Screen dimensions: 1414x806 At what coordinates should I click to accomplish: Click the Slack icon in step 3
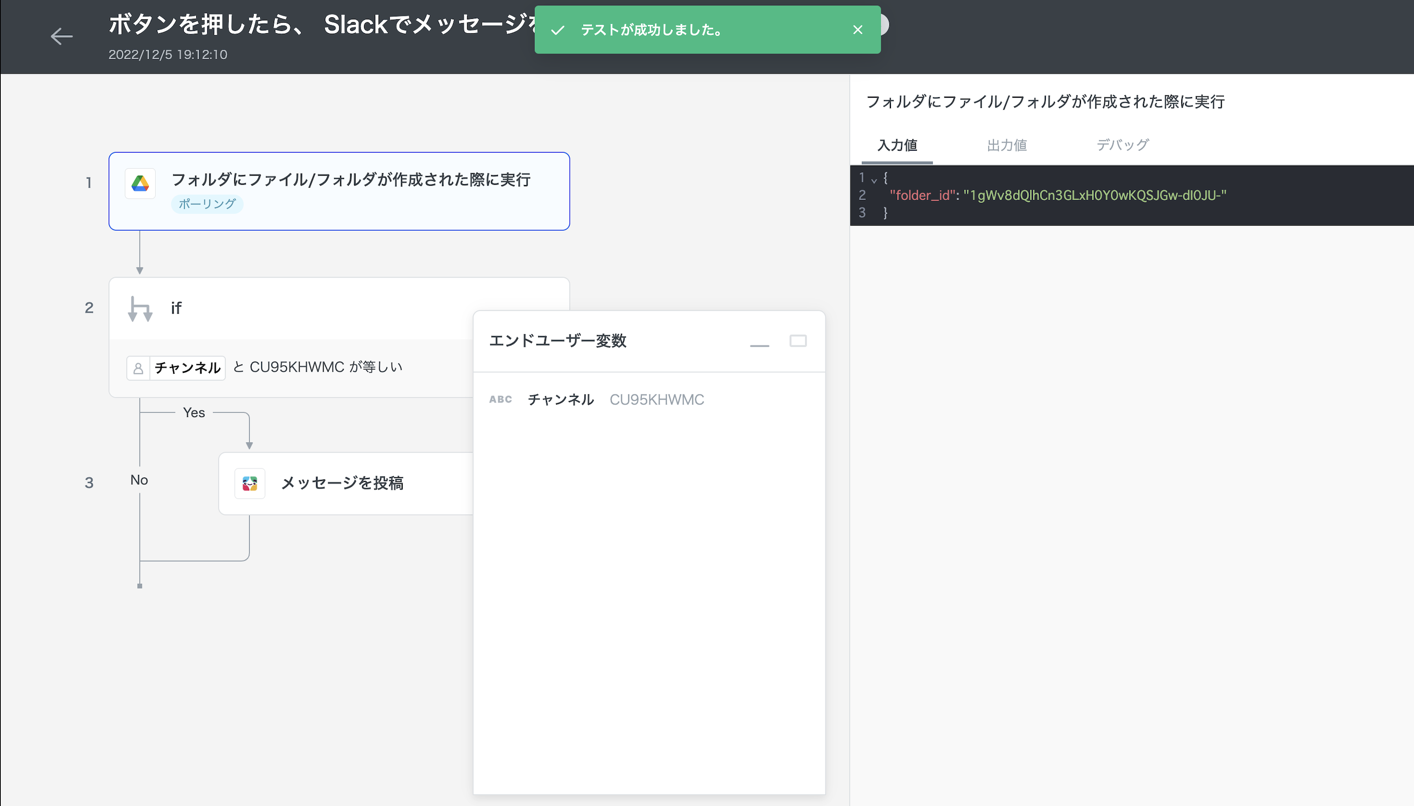tap(250, 483)
